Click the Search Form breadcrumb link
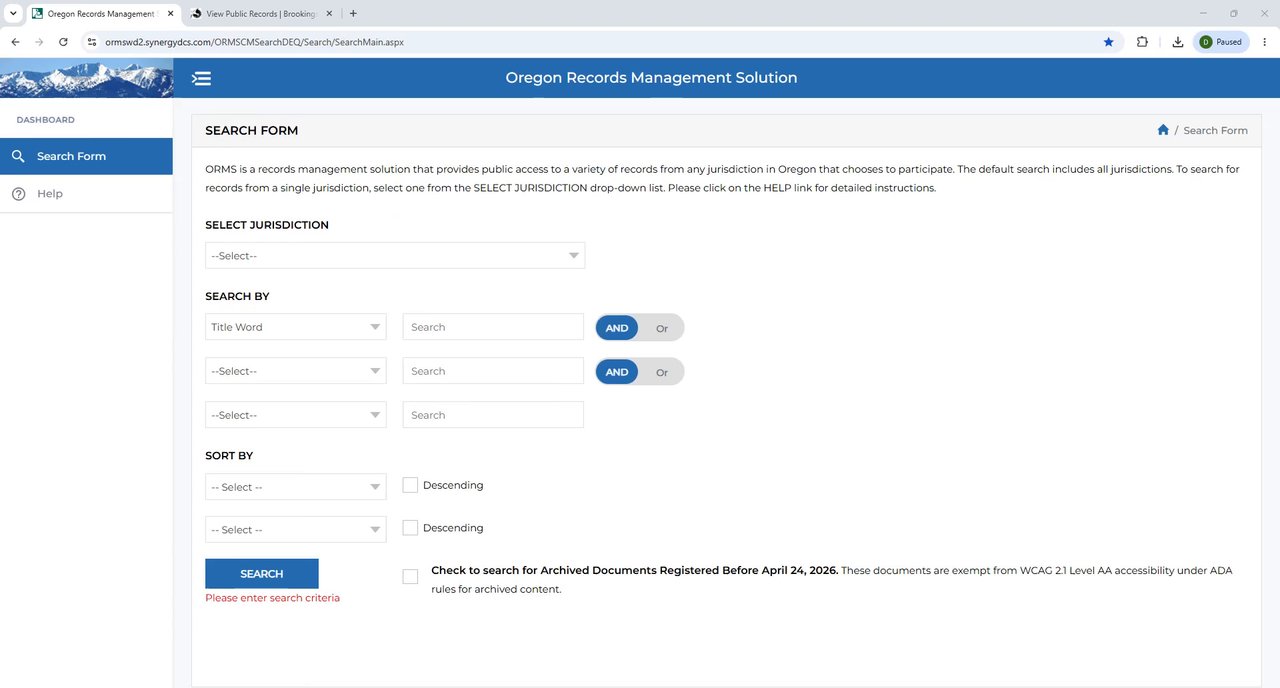This screenshot has width=1280, height=688. pyautogui.click(x=1215, y=130)
